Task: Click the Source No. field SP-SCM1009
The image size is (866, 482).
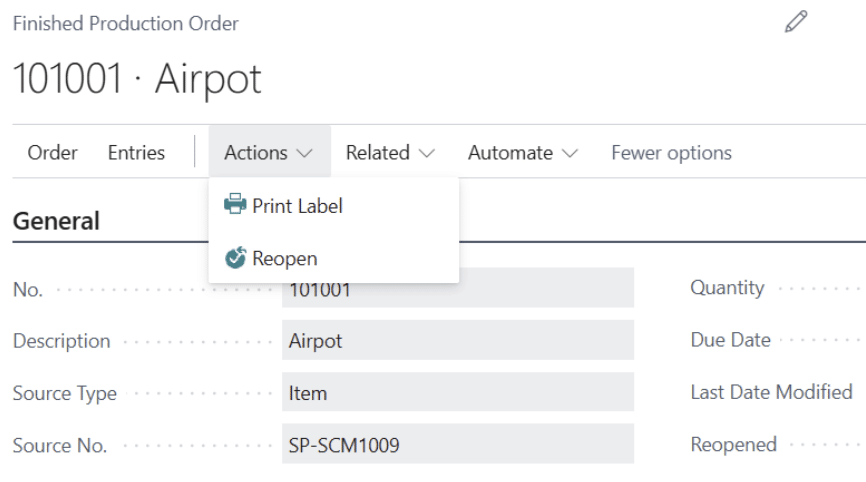Action: (457, 445)
